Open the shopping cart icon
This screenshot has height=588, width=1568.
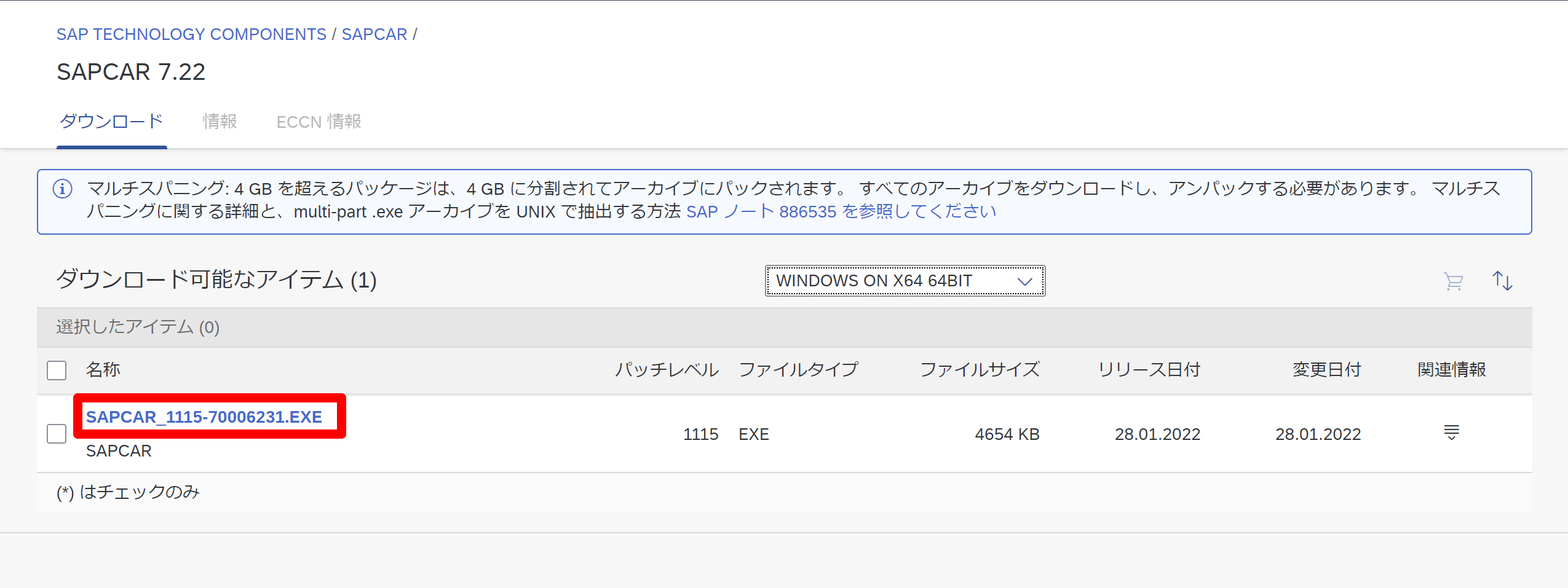pos(1452,281)
